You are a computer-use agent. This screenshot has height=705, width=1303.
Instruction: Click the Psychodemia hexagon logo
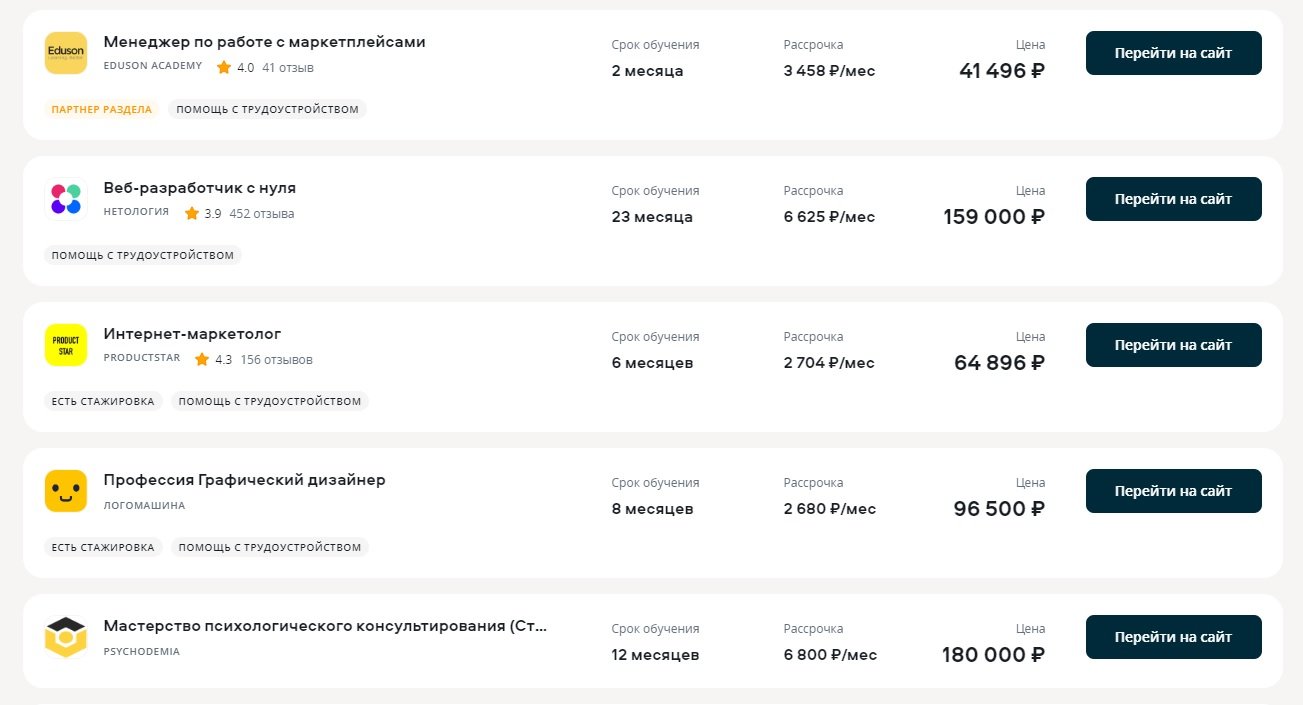[66, 637]
